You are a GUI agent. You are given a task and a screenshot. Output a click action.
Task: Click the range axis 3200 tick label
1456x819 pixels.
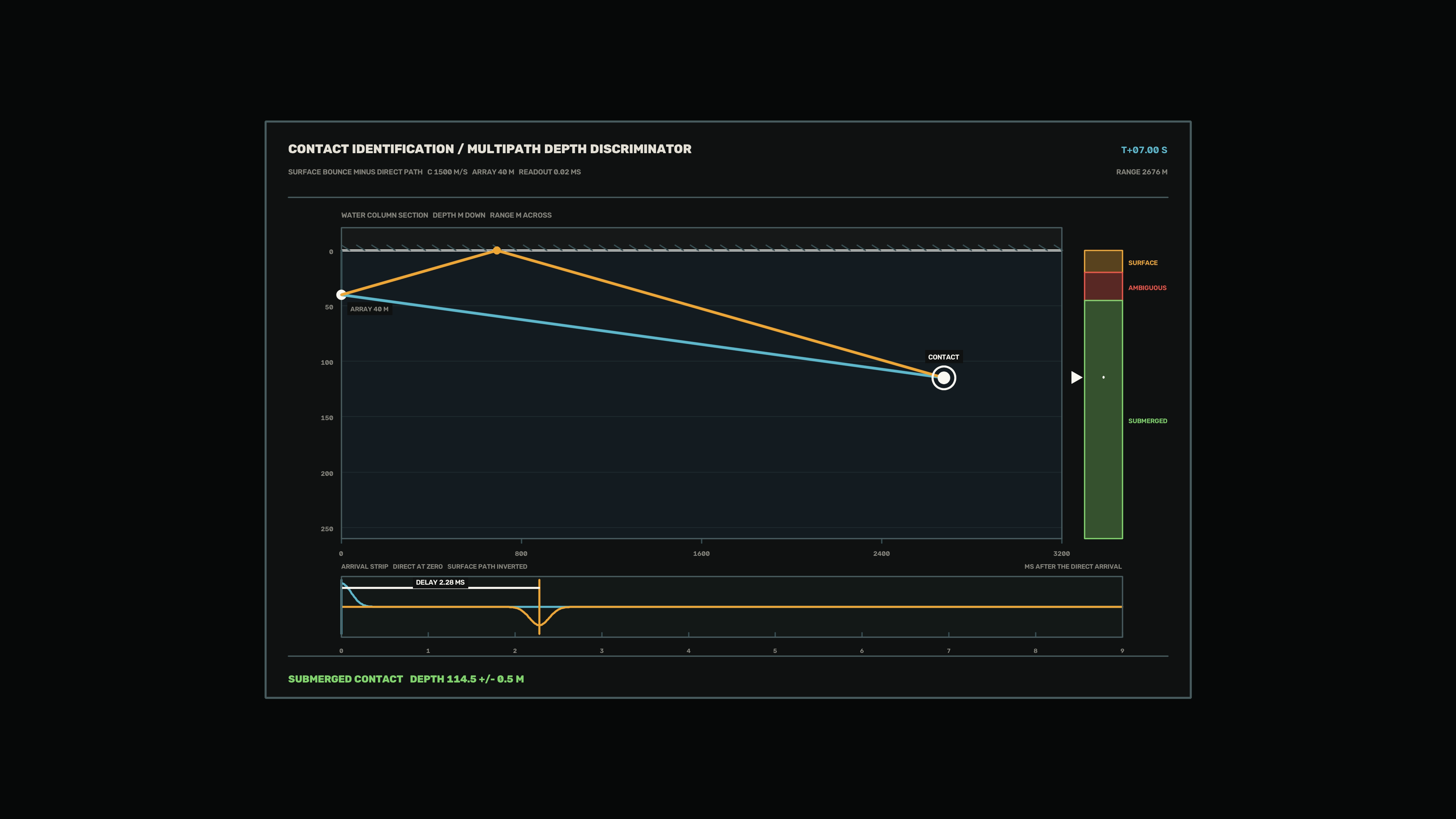1062,554
